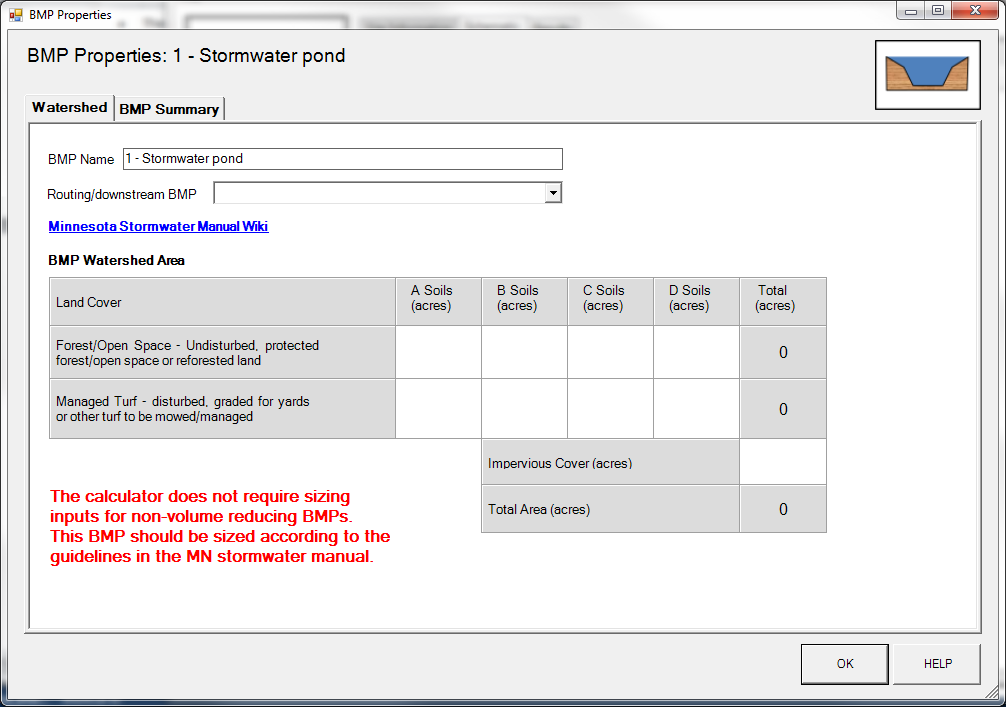Click Forest/Open Space D Soils cell
The width and height of the screenshot is (1006, 707).
point(696,352)
